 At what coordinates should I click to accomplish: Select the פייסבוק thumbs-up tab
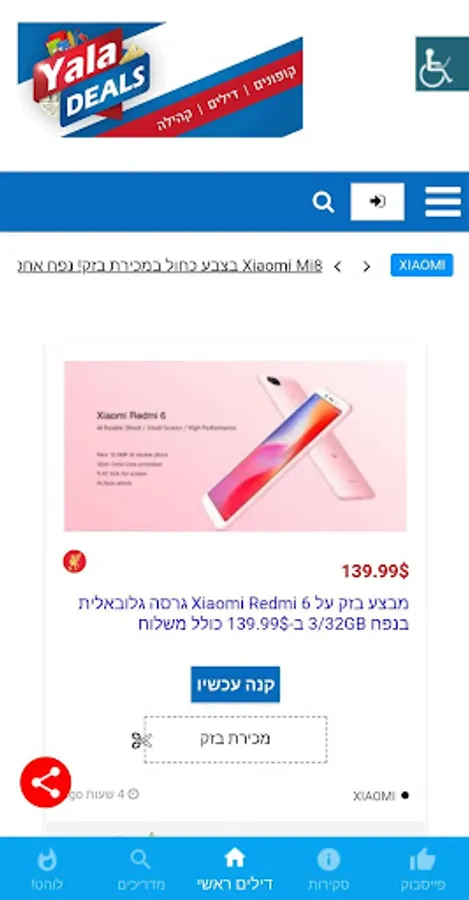coord(423,869)
